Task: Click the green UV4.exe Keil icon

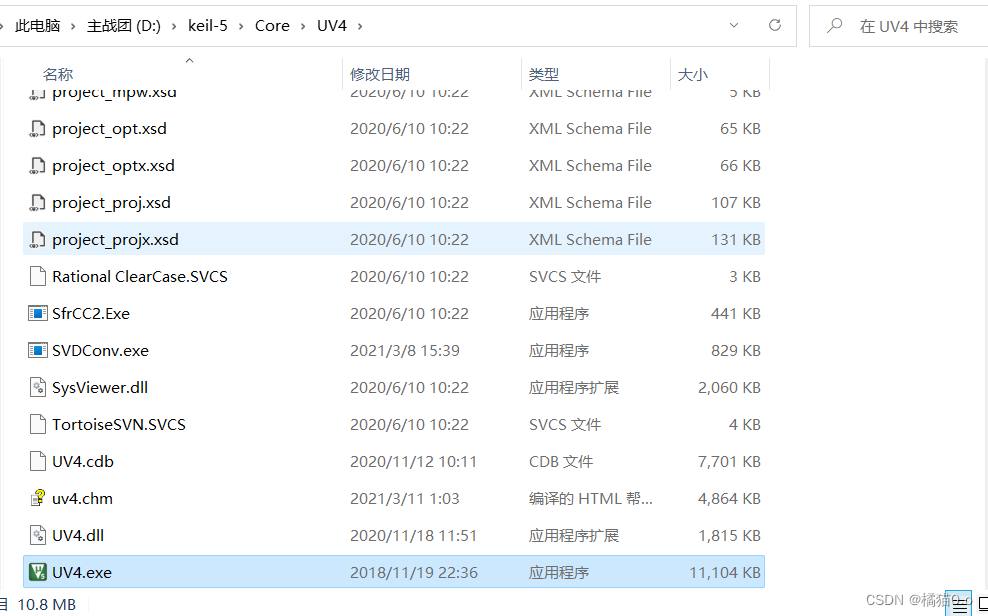Action: (38, 573)
